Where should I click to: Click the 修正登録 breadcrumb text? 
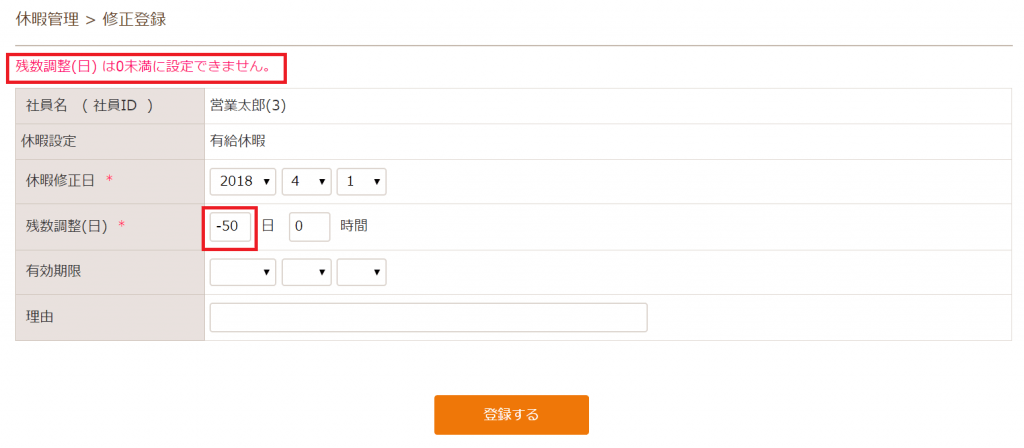(x=134, y=20)
